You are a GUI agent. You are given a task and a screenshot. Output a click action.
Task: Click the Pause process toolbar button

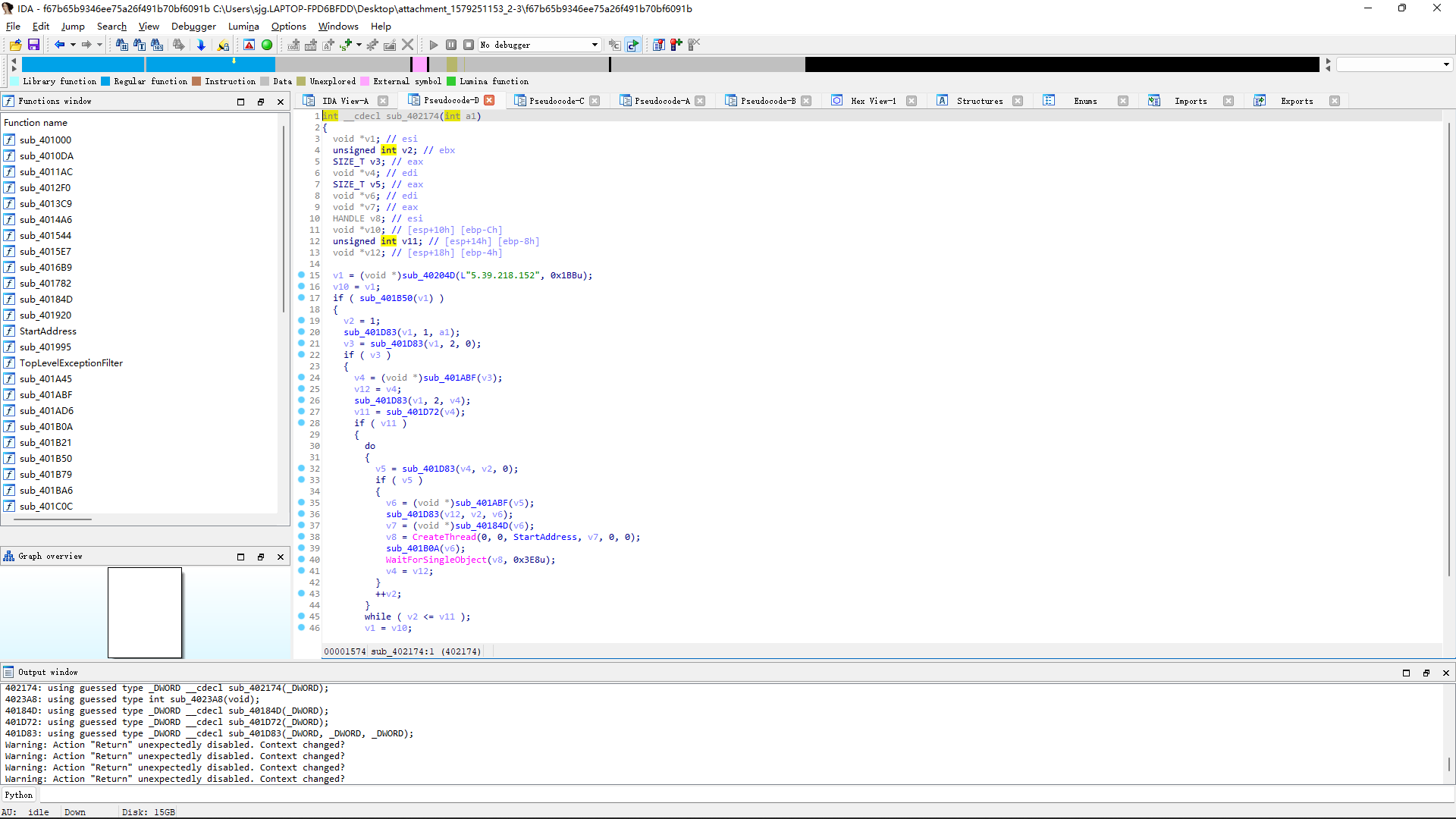coord(451,45)
